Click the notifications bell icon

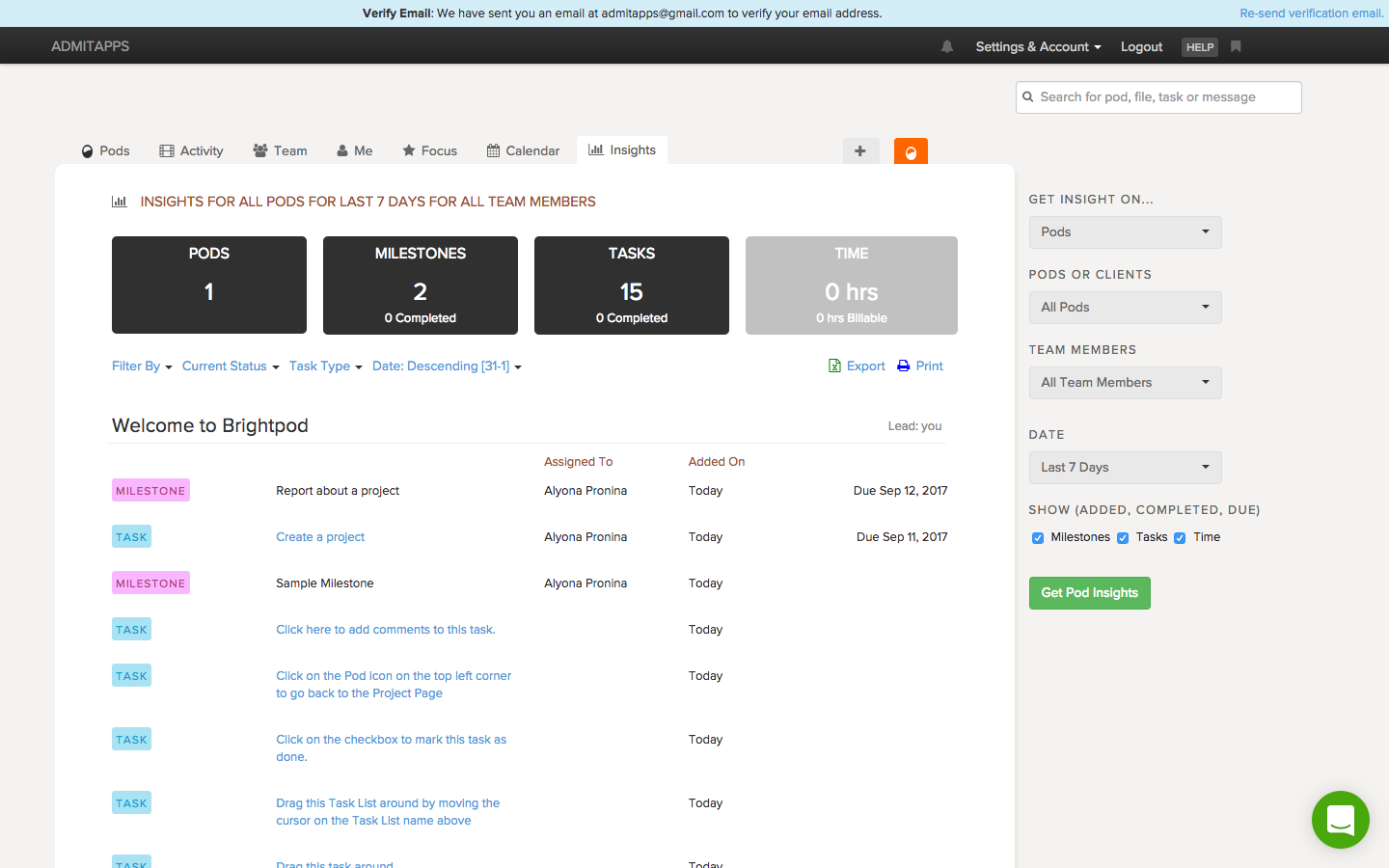947,46
